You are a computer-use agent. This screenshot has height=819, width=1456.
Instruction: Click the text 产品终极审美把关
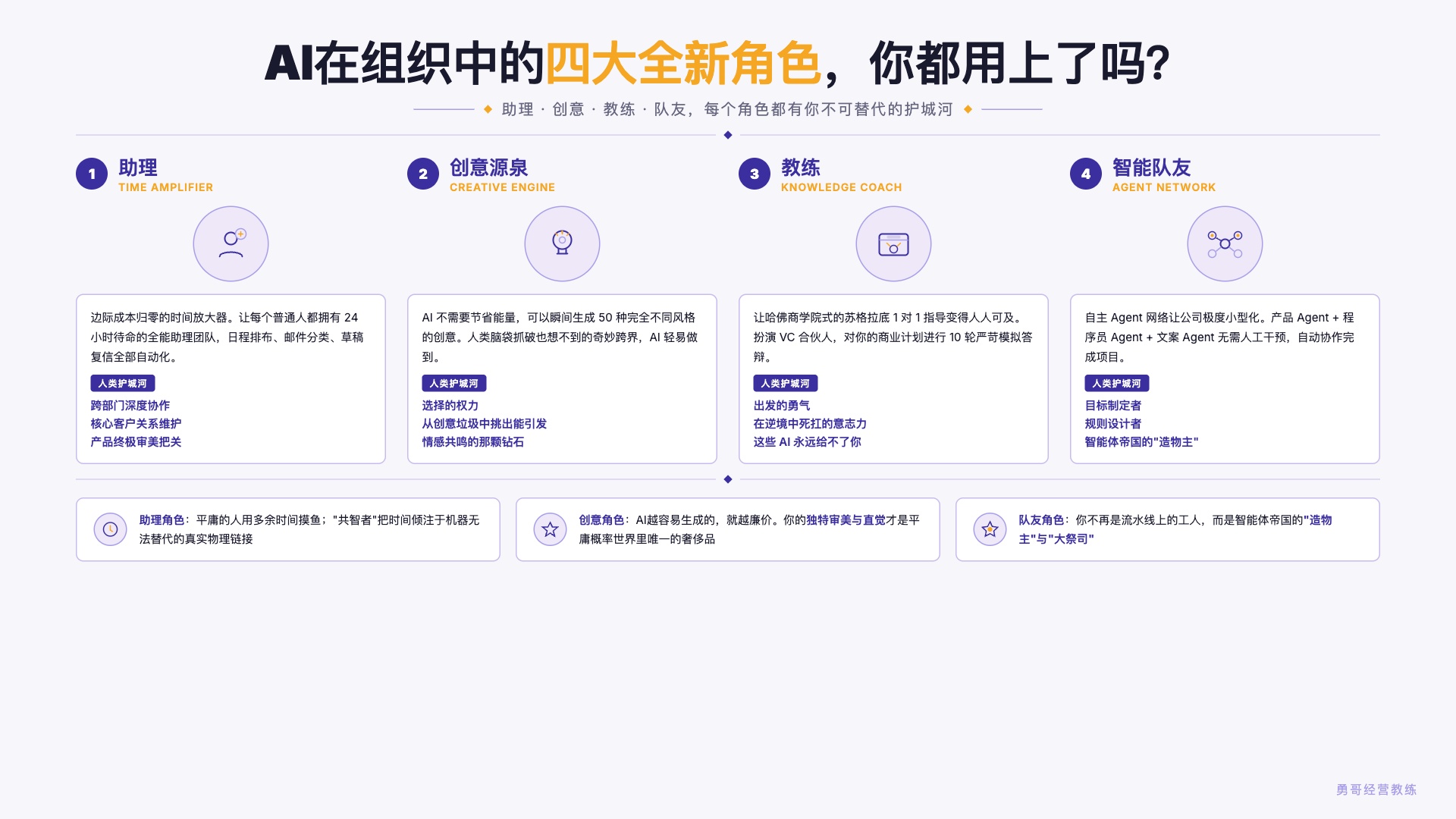pos(136,442)
